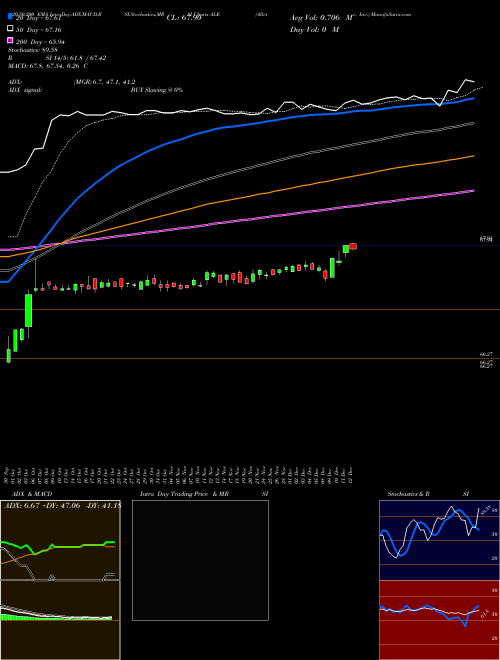Click the 'SI 14/3: 61.8 / 67.42' text
The width and height of the screenshot is (500, 660).
pyautogui.click(x=76, y=58)
